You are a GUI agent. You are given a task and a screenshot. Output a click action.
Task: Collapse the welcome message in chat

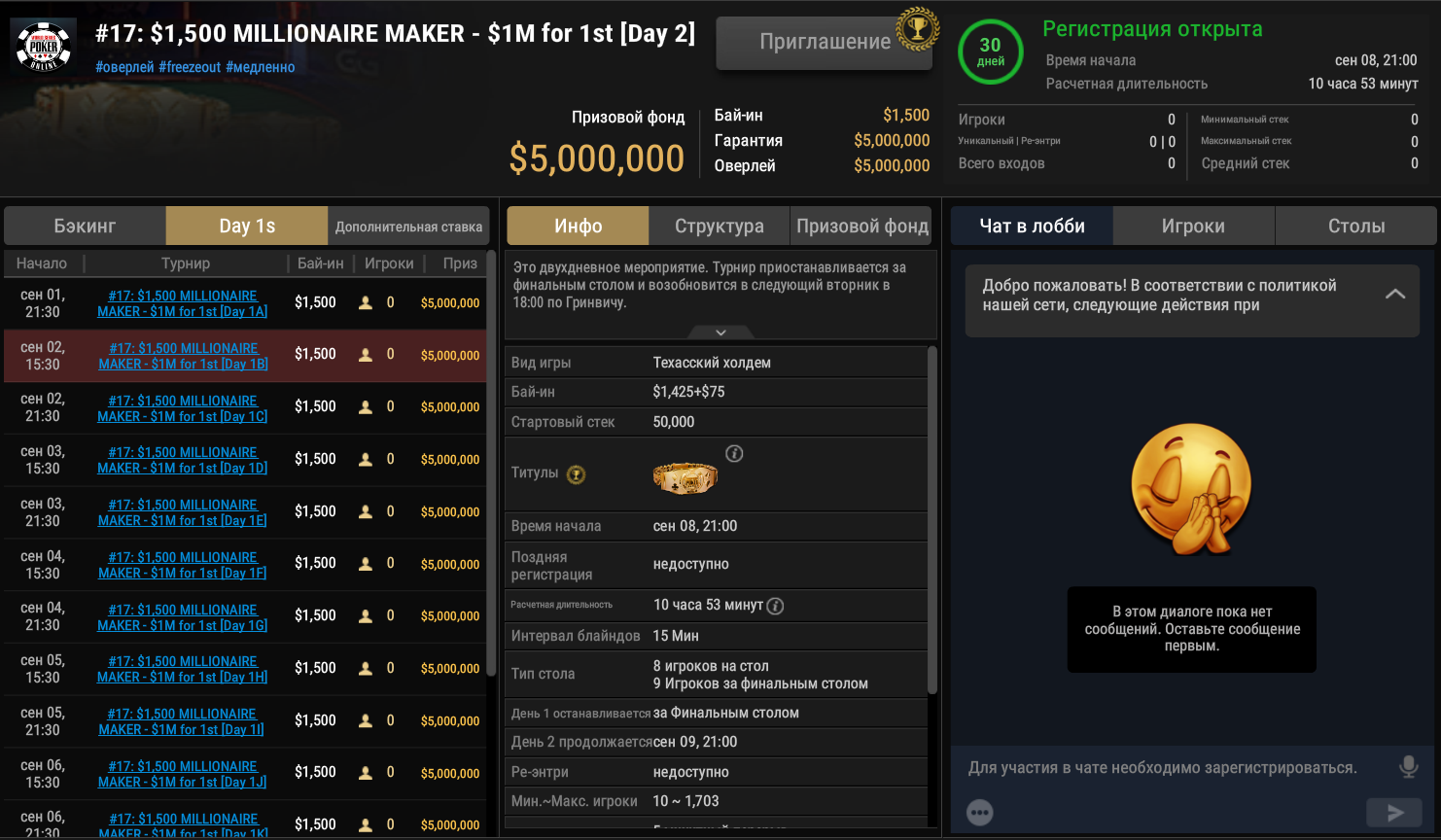[1394, 295]
